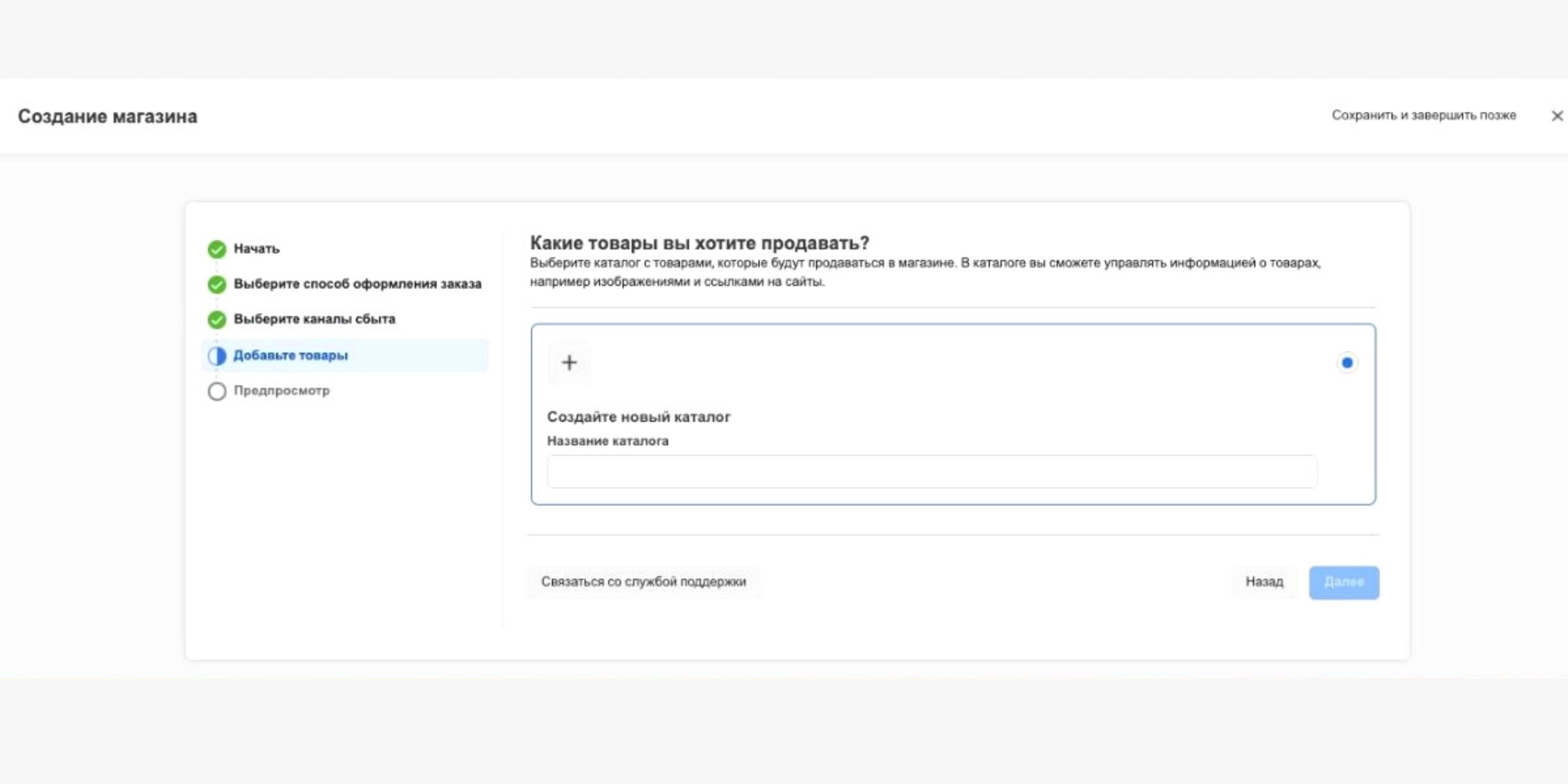
Task: Click heading Какие товары вы хотите продавать?
Action: point(700,243)
